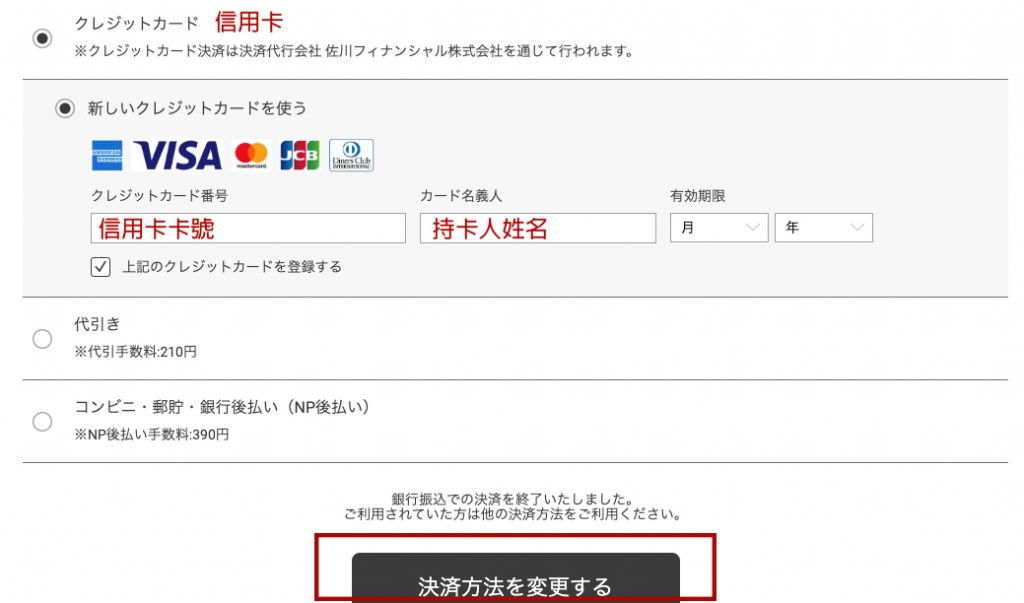
Task: Click the 上記のクレジットカードを登録する label text
Action: point(232,267)
